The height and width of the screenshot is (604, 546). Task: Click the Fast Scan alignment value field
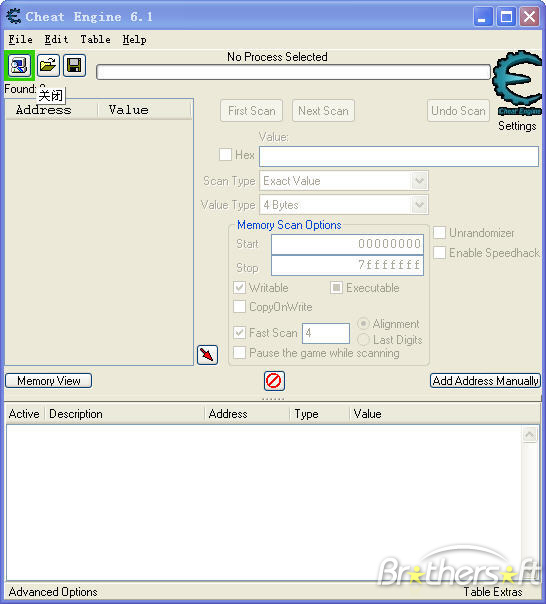point(326,333)
